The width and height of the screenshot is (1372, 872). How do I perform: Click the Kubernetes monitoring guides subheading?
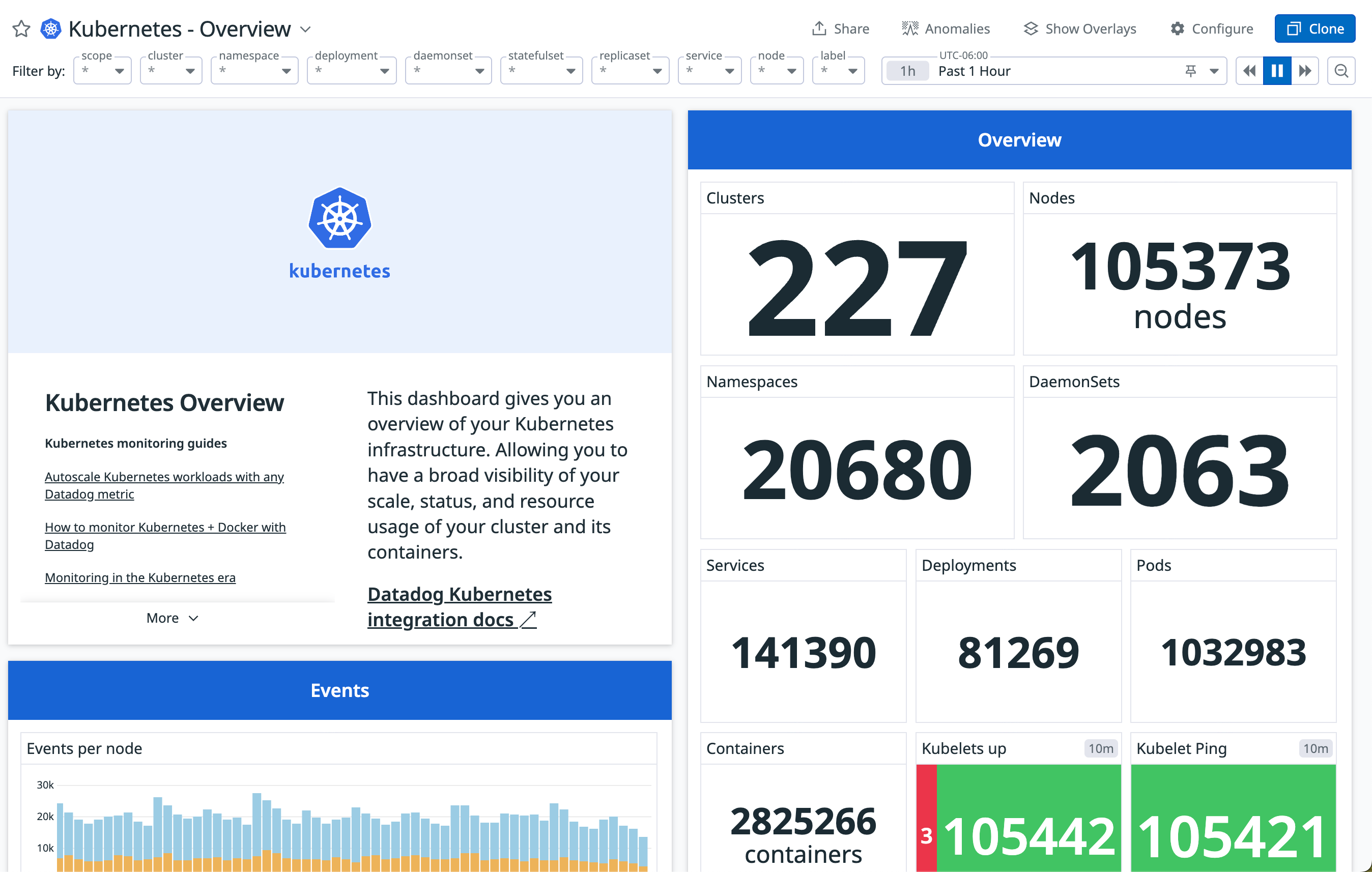point(135,443)
